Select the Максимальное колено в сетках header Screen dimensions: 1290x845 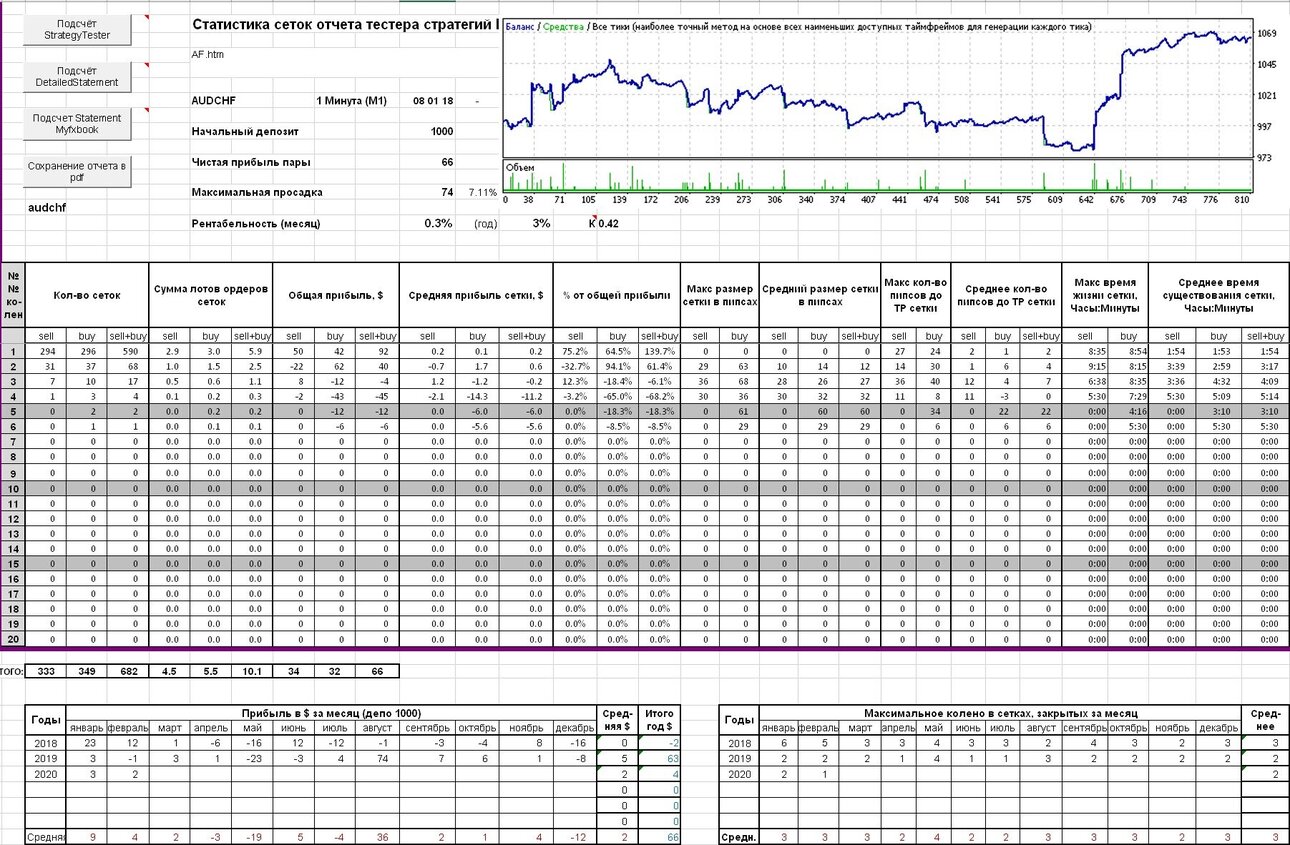tap(1001, 713)
